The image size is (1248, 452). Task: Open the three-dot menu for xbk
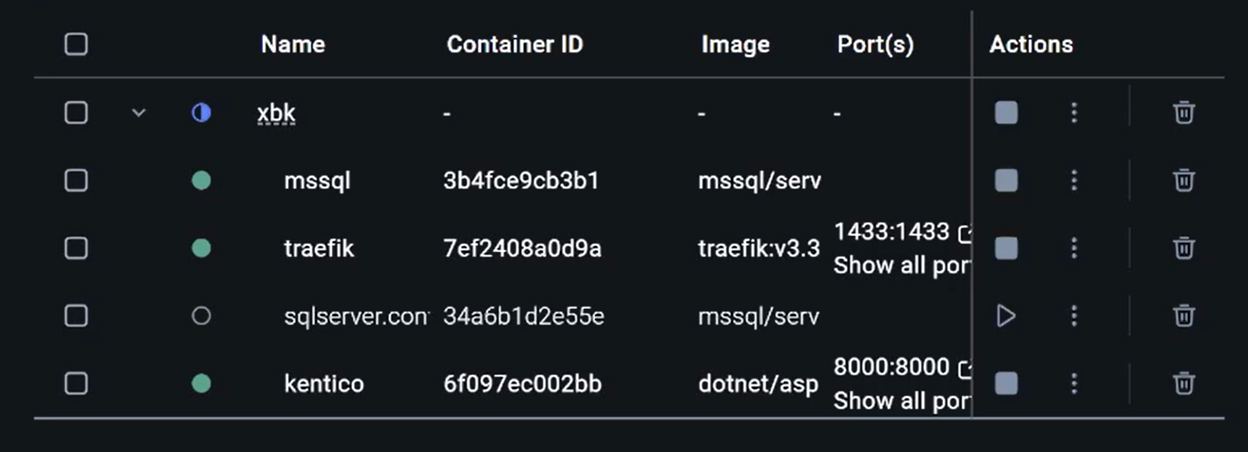pyautogui.click(x=1074, y=113)
